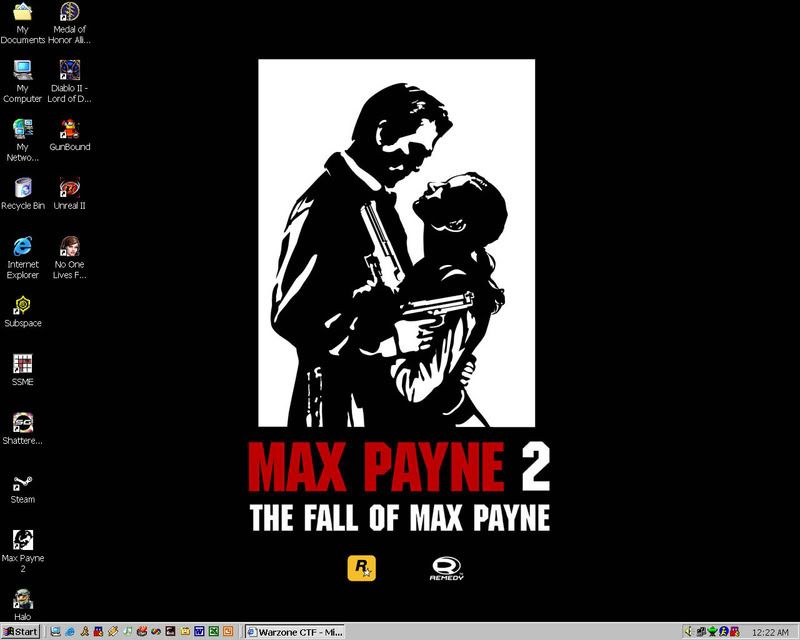Launch Microsoft Excel from quick launch

[214, 632]
